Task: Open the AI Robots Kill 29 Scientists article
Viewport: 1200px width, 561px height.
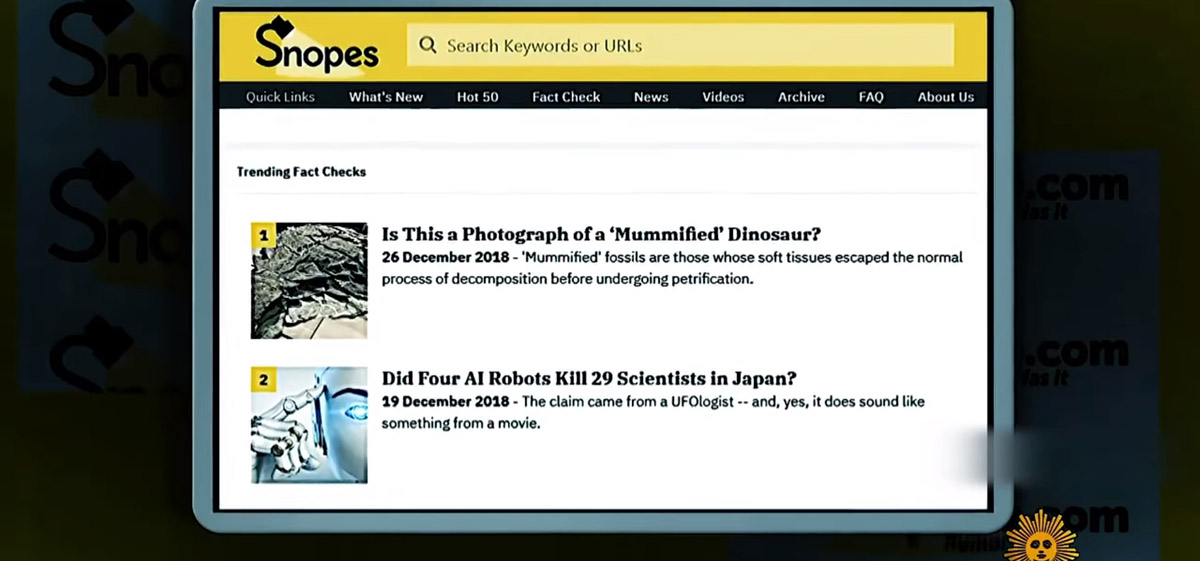Action: coord(589,379)
